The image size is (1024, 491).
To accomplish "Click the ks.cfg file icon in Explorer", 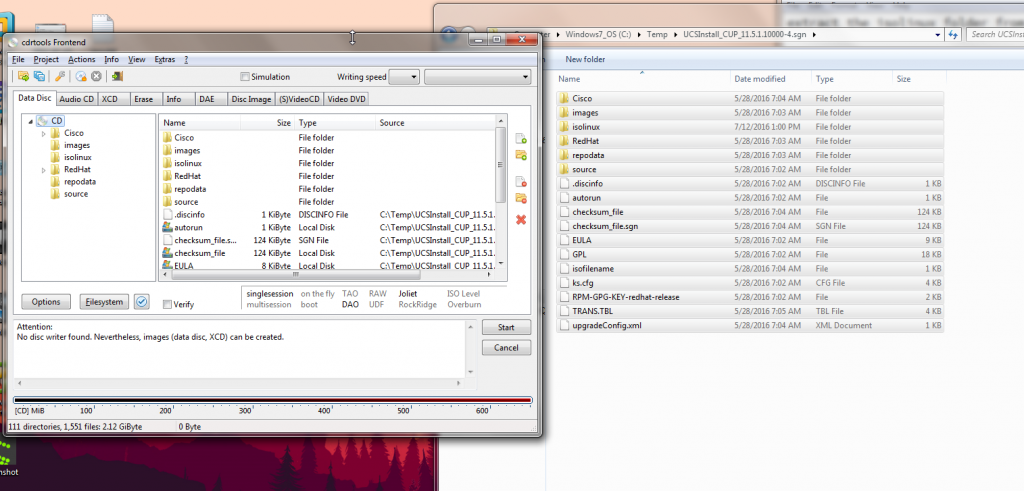I will click(x=564, y=283).
